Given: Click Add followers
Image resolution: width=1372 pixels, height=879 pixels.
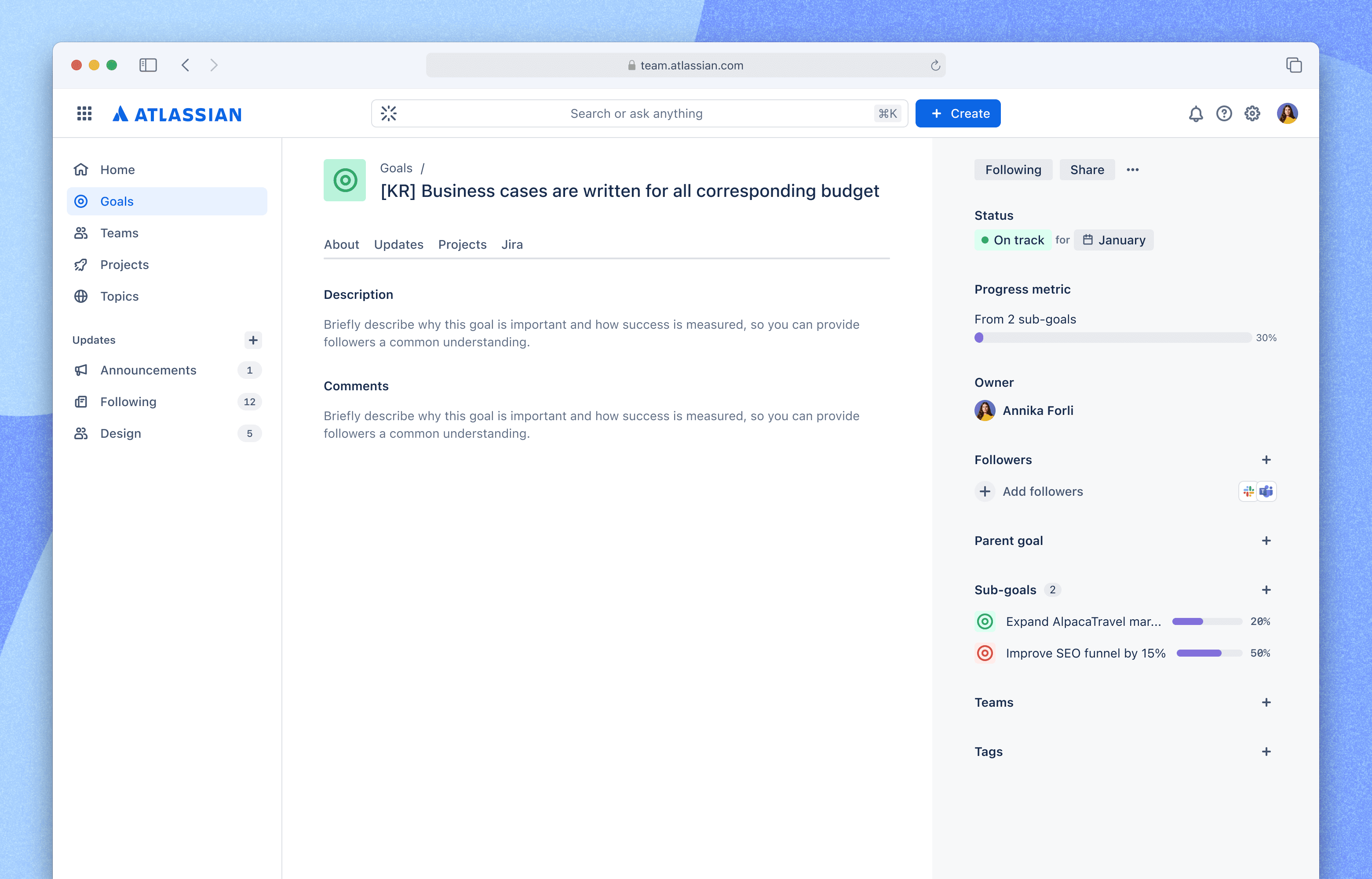Looking at the screenshot, I should click(1029, 491).
